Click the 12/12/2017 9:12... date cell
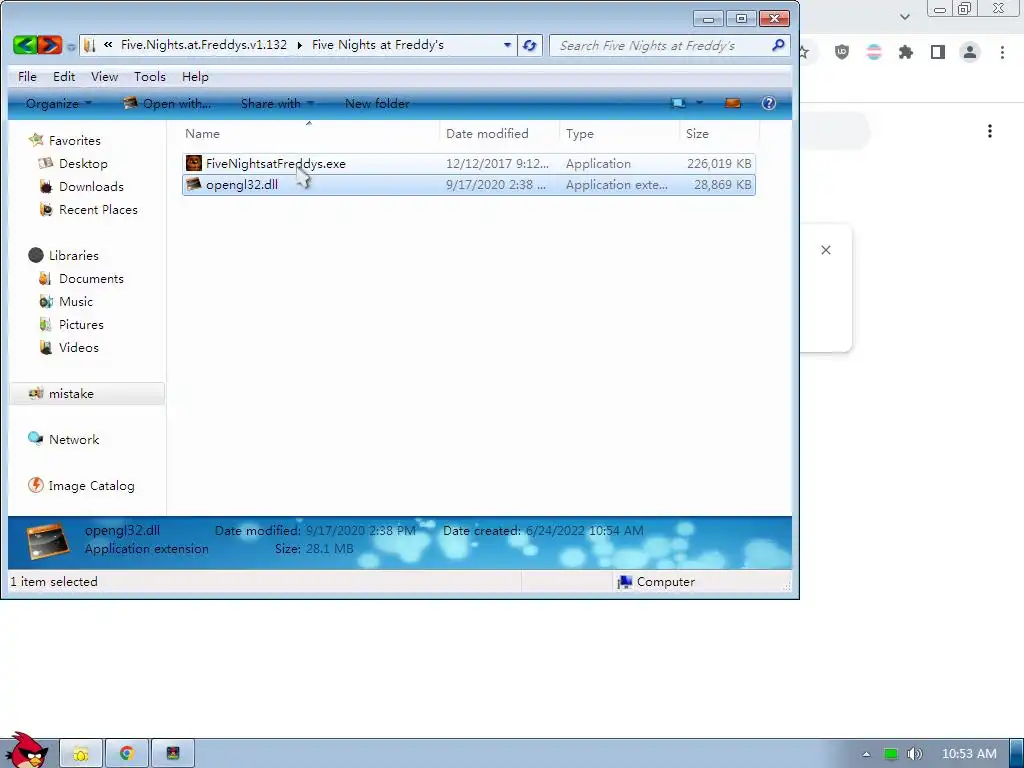1024x768 pixels. coord(497,163)
